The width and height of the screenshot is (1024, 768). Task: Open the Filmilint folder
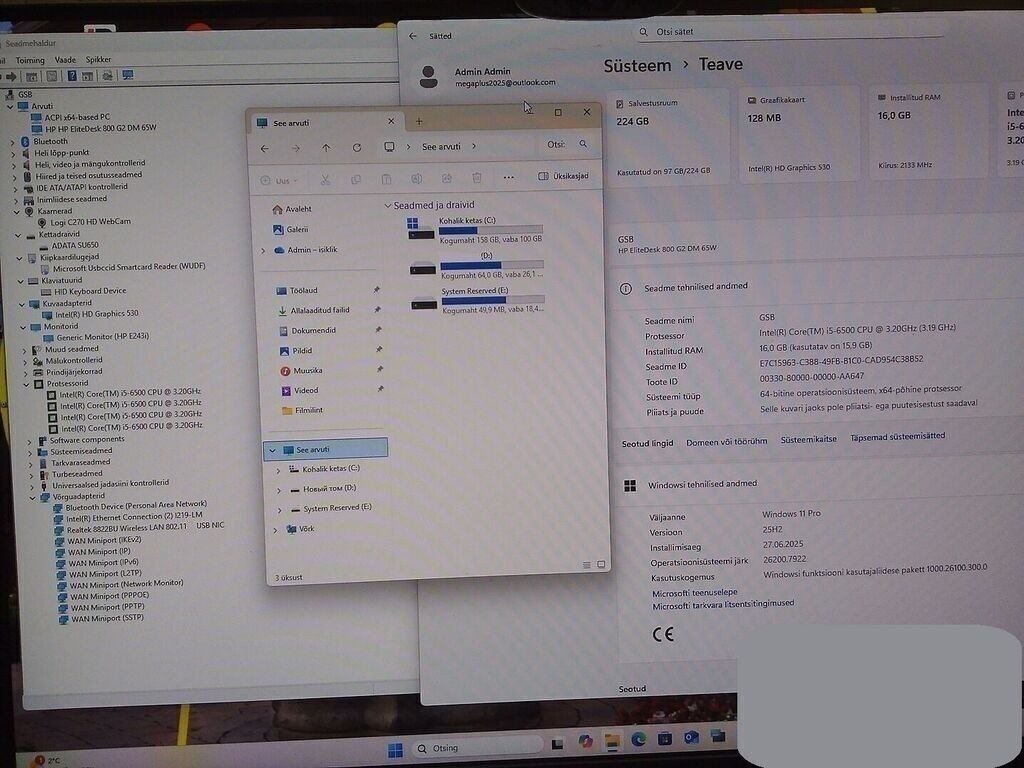click(x=302, y=410)
